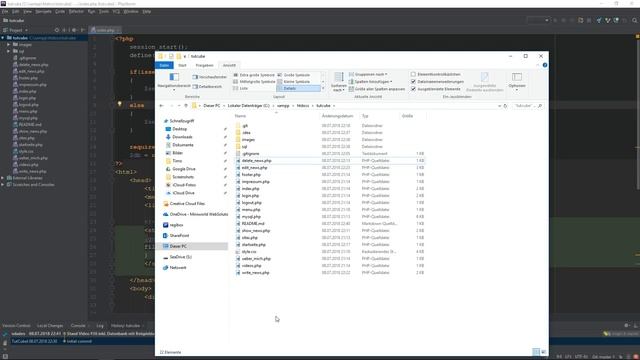
Task: Hide the Project panel with the hide icon
Action: point(82,30)
